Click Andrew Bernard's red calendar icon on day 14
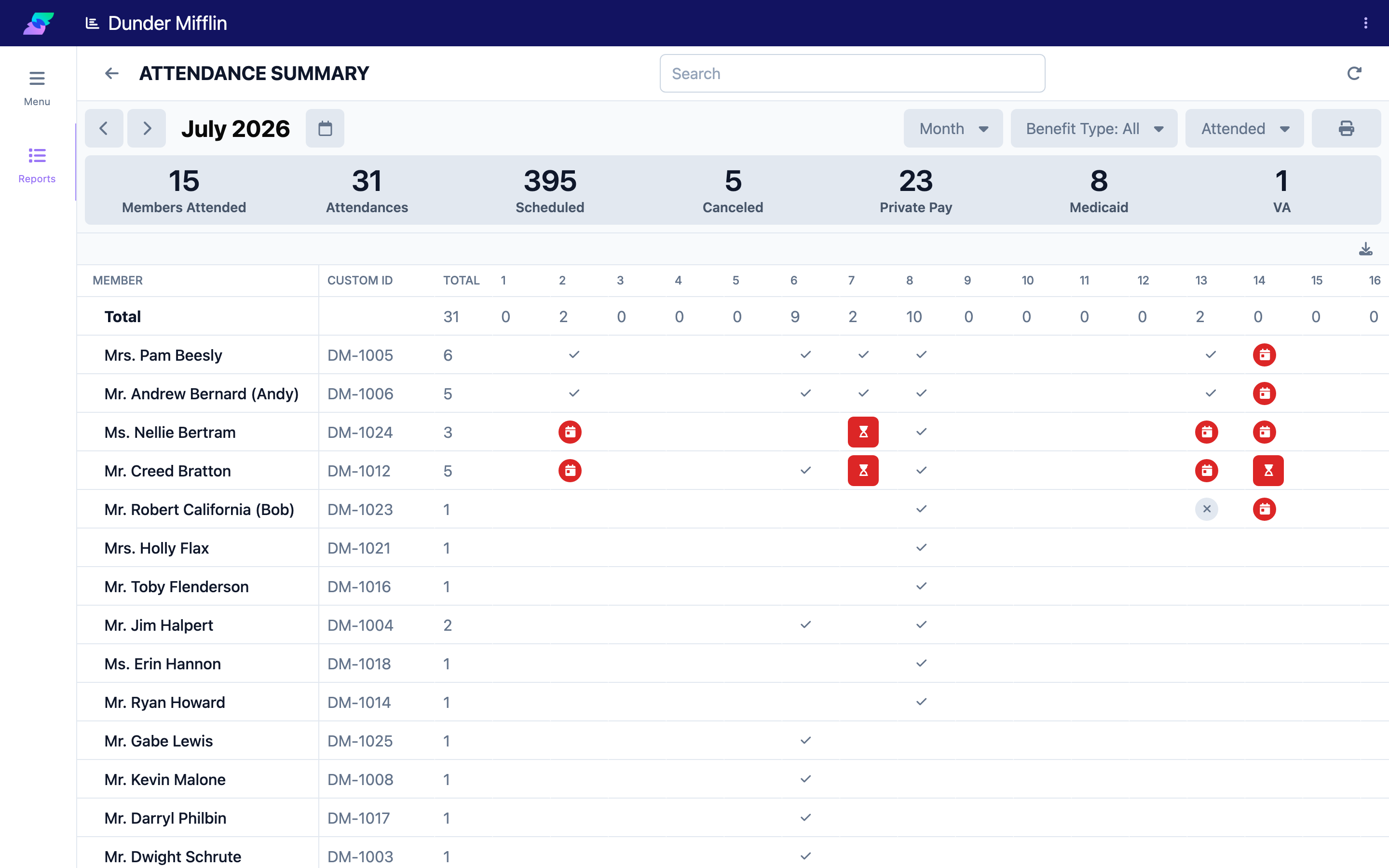The image size is (1389, 868). [1264, 393]
